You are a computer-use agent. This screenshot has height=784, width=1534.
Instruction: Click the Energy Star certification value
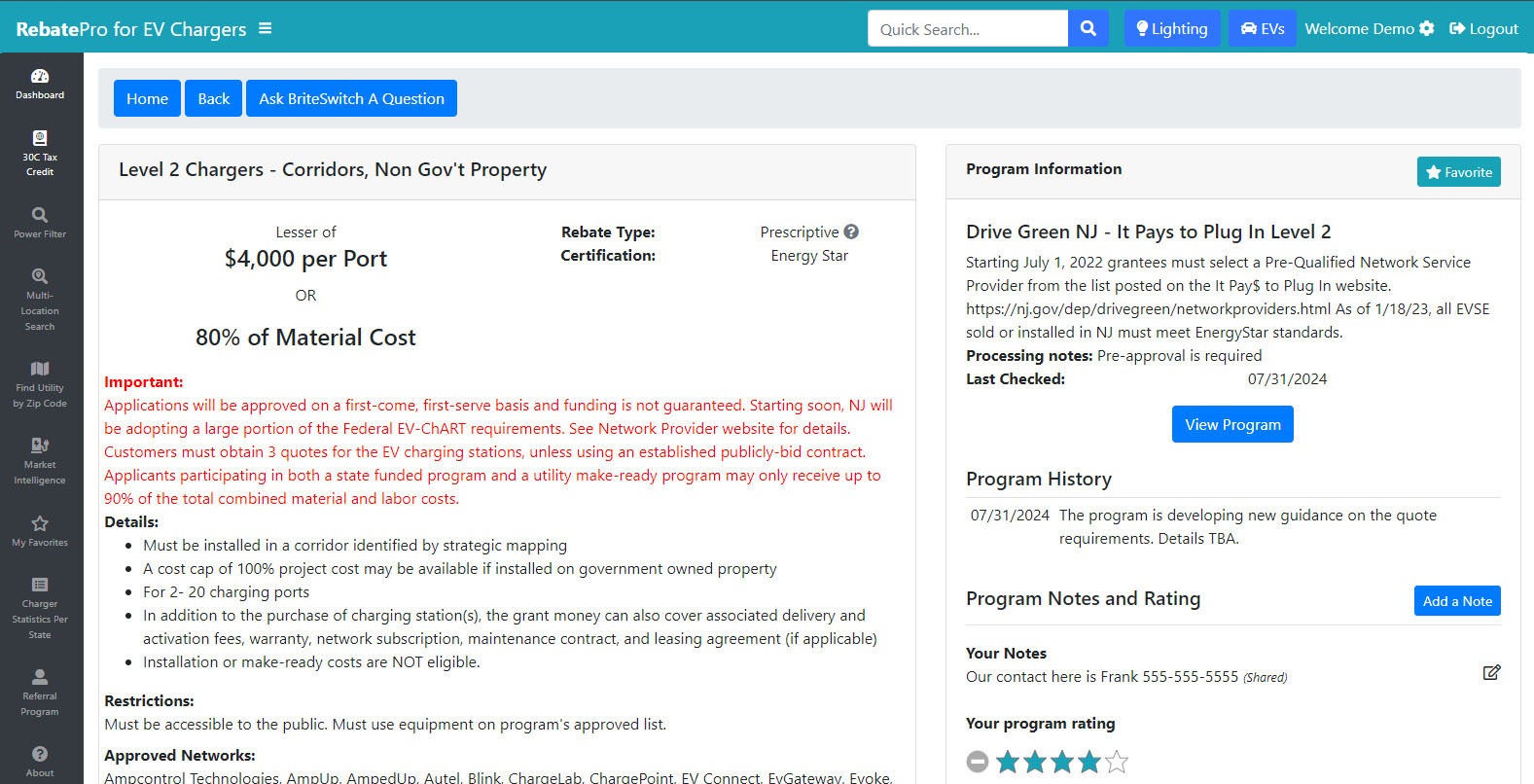[809, 256]
